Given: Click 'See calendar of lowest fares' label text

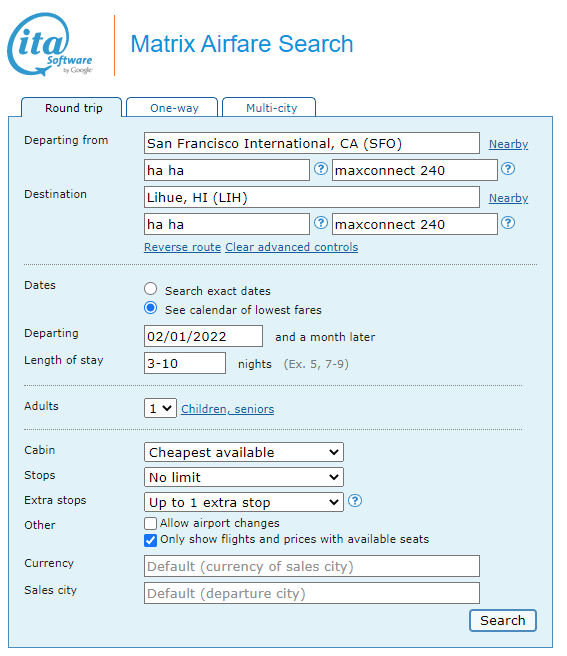Looking at the screenshot, I should point(243,310).
